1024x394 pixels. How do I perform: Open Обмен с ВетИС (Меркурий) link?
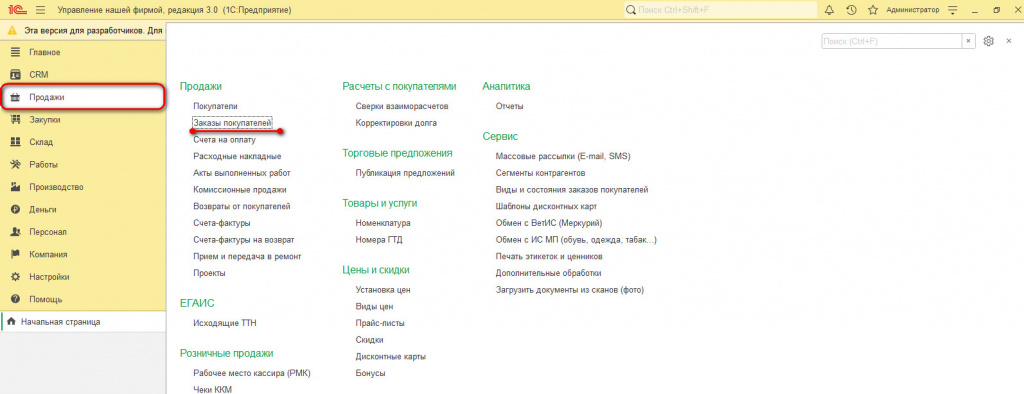tap(549, 223)
